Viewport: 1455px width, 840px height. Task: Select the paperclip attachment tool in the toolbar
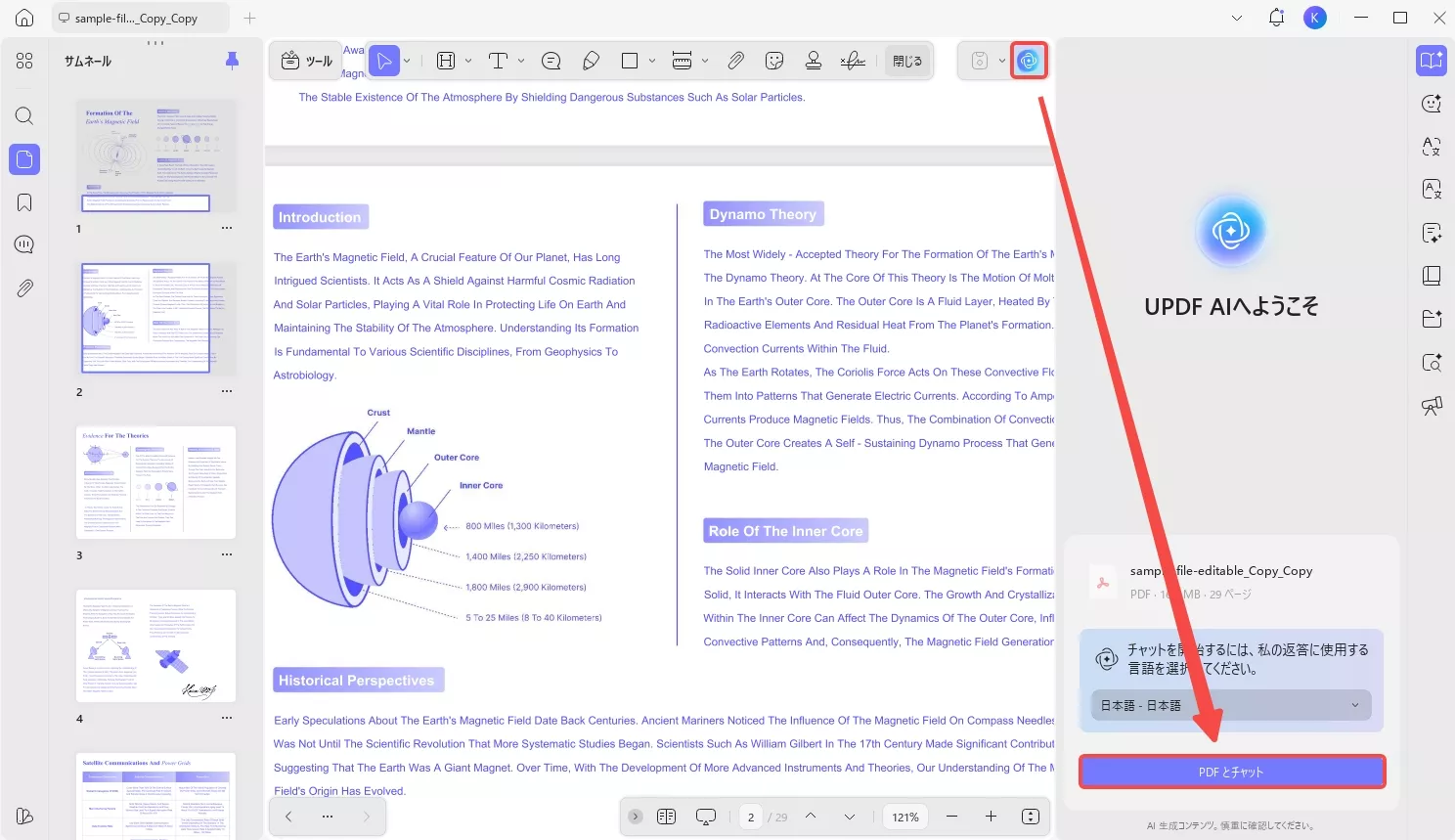coord(736,61)
